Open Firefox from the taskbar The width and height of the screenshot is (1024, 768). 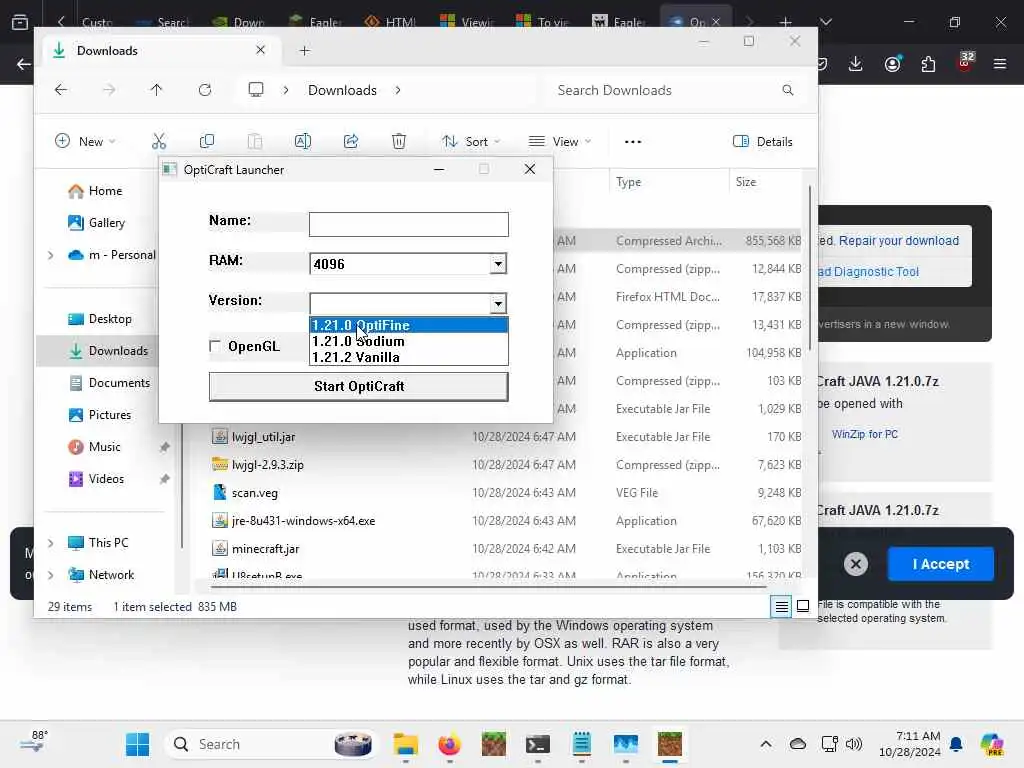449,744
